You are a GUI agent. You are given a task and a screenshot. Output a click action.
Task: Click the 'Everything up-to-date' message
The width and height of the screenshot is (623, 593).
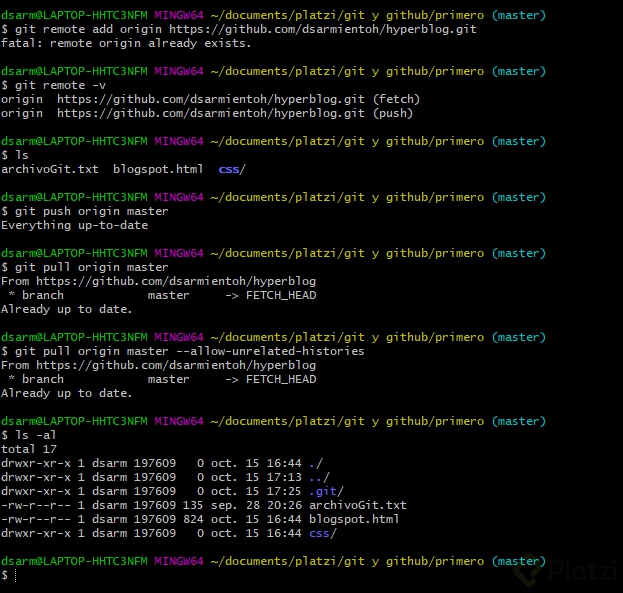75,225
